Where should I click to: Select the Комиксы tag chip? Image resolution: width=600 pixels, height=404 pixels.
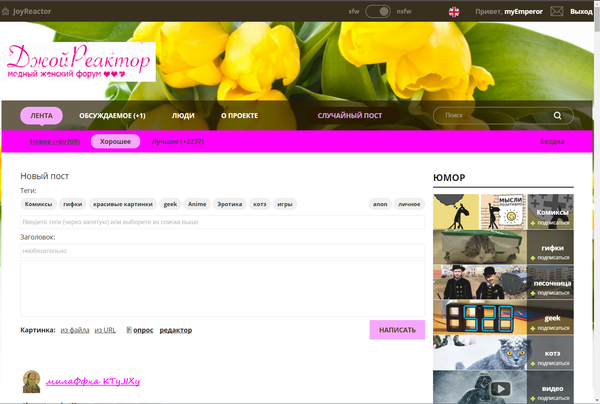click(x=38, y=203)
